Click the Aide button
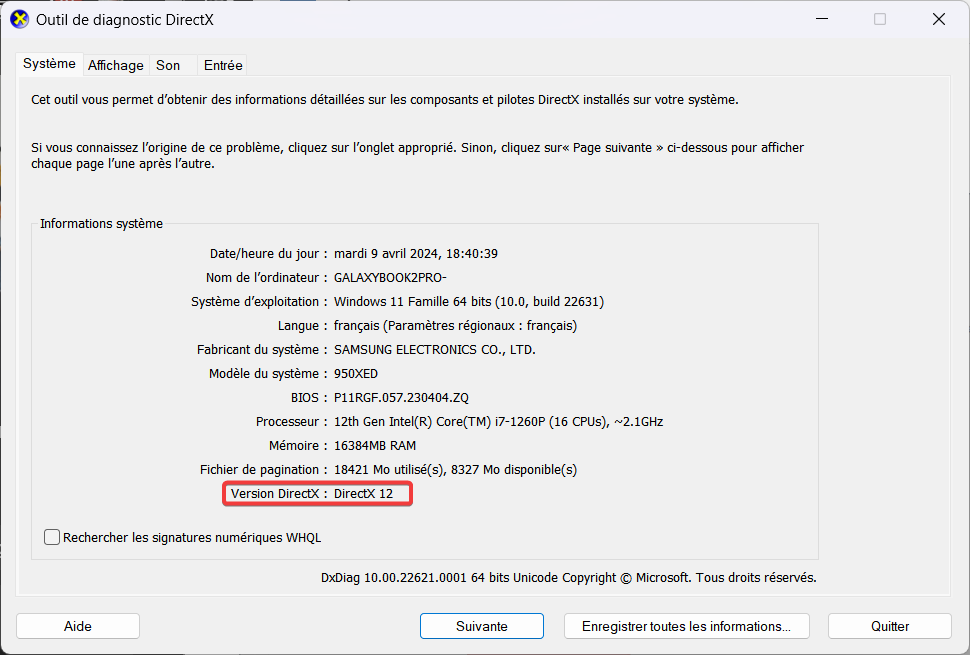 coord(78,626)
